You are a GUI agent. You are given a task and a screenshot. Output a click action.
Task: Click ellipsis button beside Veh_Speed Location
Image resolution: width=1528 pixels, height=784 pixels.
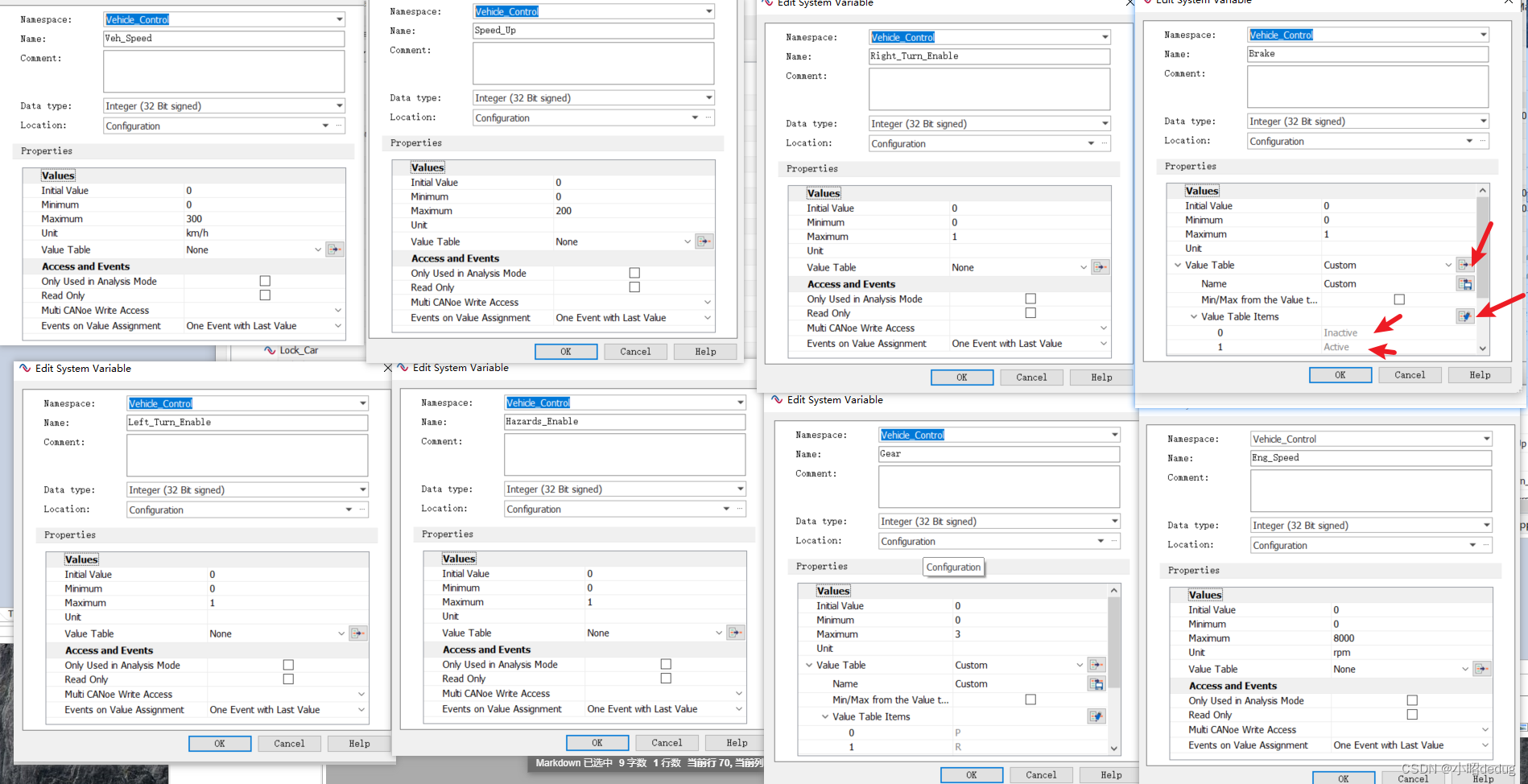(x=339, y=126)
